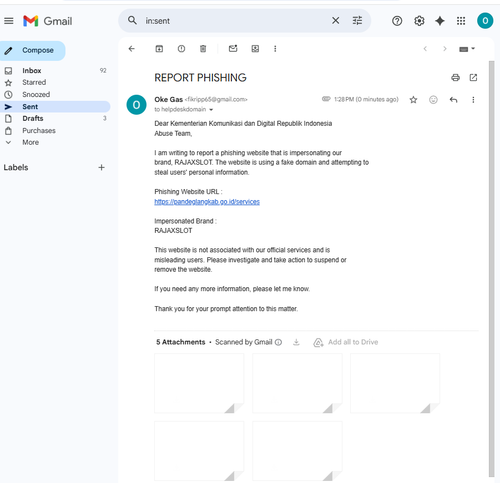500x483 pixels.
Task: Add an emoji reaction
Action: click(x=433, y=100)
